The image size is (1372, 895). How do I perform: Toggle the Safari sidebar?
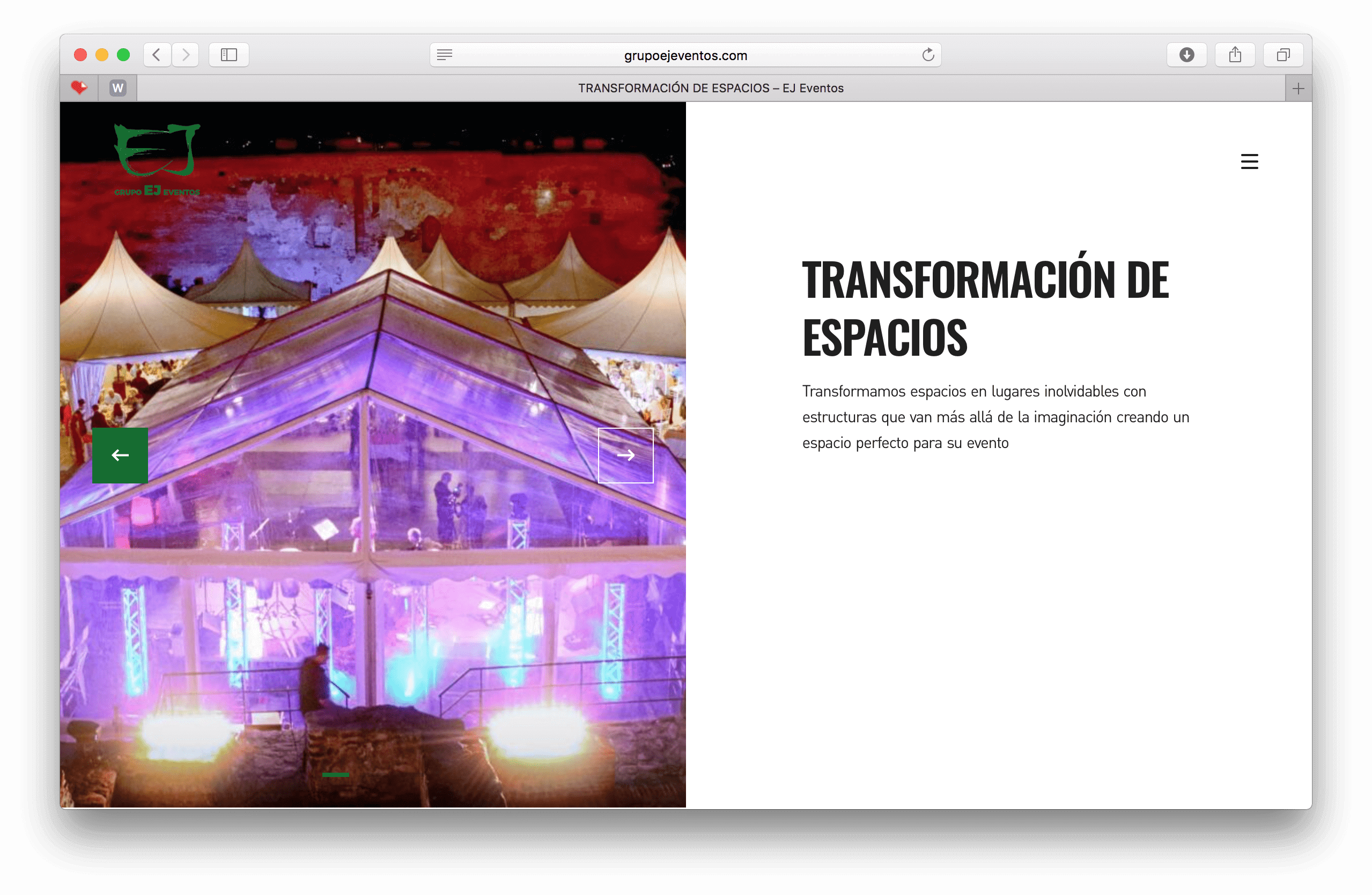tap(229, 55)
